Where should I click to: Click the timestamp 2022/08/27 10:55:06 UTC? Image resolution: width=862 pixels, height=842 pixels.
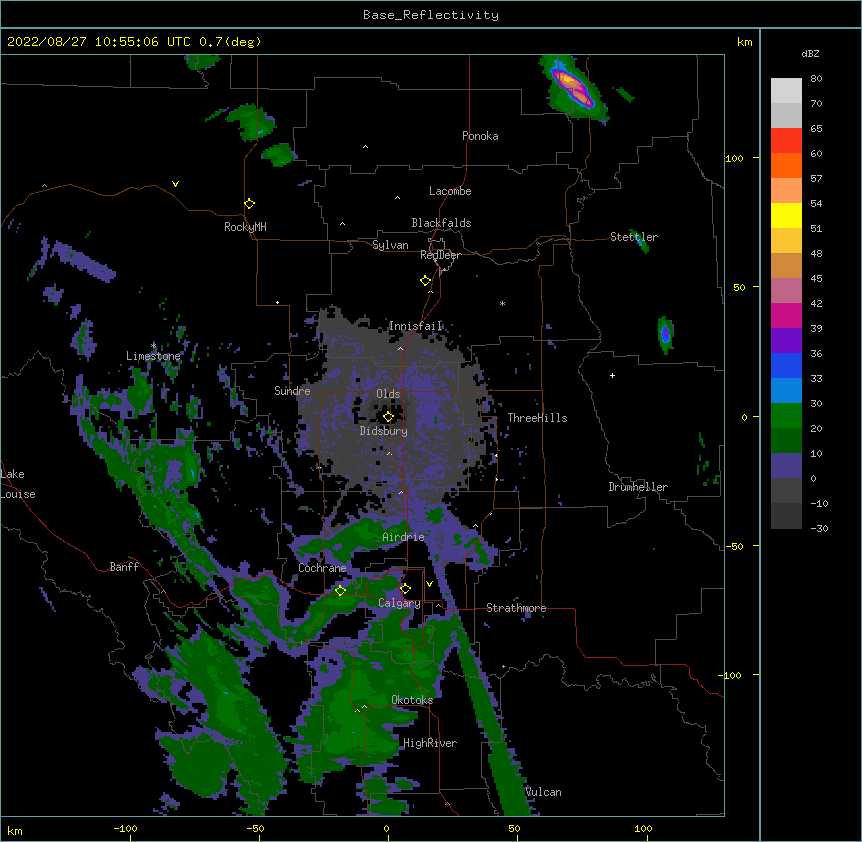98,42
